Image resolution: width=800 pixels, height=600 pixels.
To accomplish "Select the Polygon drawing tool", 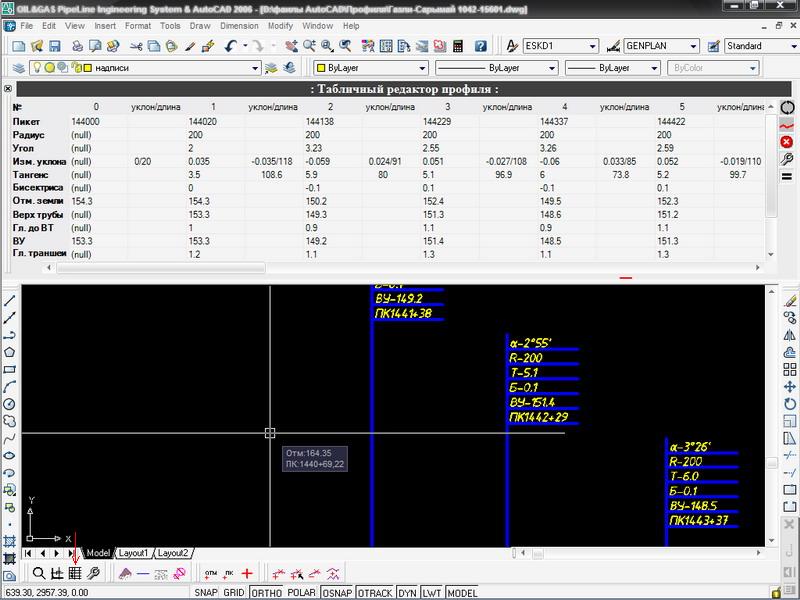I will pyautogui.click(x=9, y=351).
